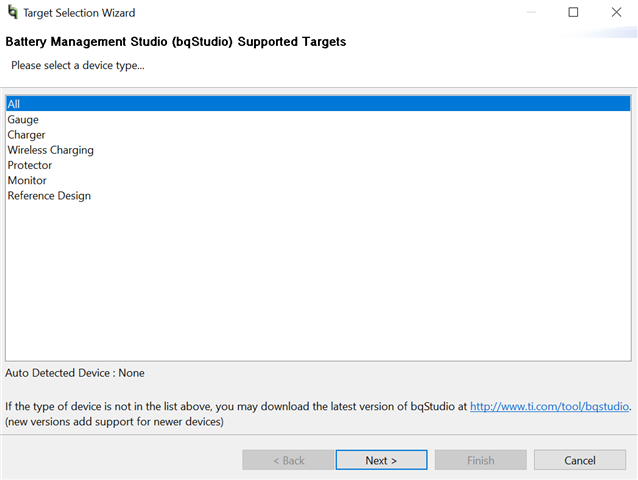Pick the "Reference Design" entry
Viewport: 638px width, 480px height.
tap(49, 196)
